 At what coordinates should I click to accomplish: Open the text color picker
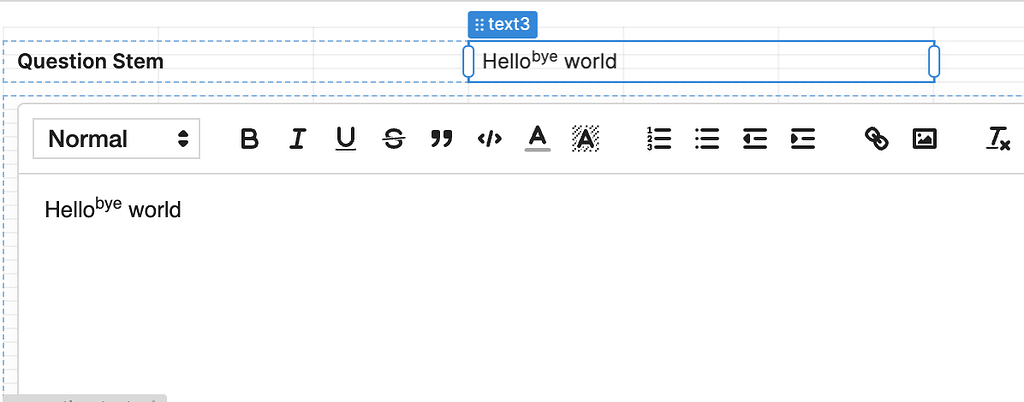[537, 138]
